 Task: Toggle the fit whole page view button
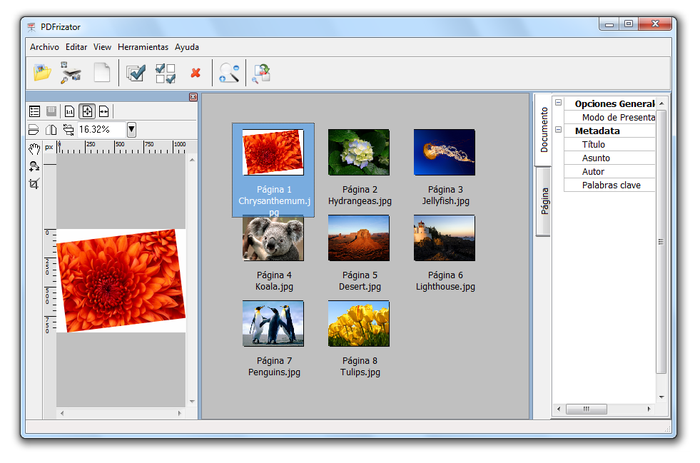point(87,111)
